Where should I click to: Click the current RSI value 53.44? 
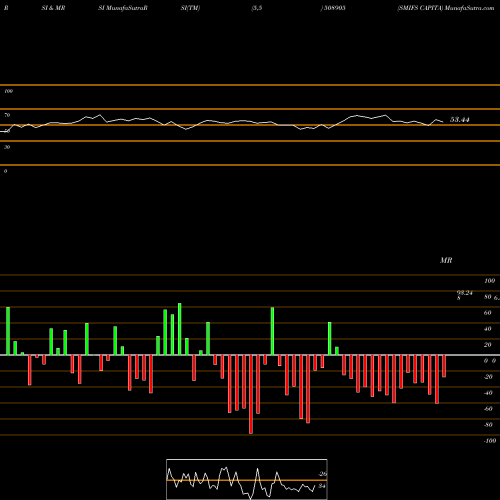pos(460,120)
